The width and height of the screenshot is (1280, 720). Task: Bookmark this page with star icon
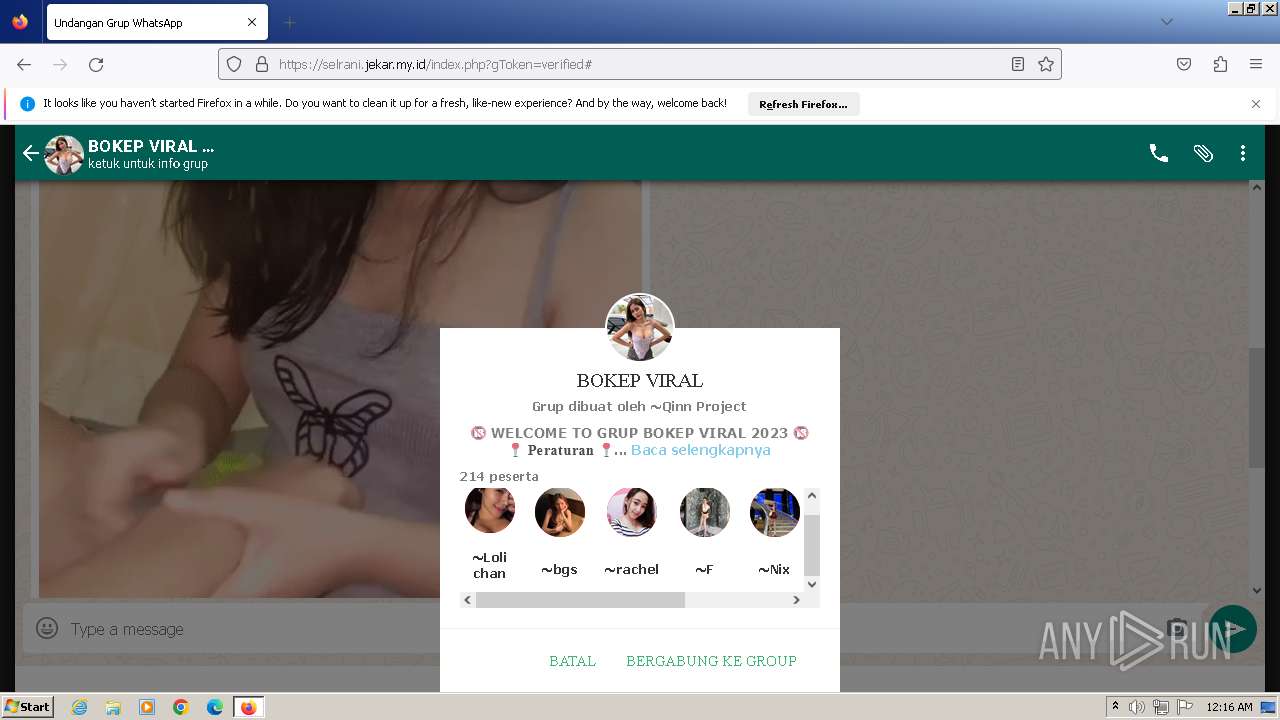click(x=1046, y=64)
